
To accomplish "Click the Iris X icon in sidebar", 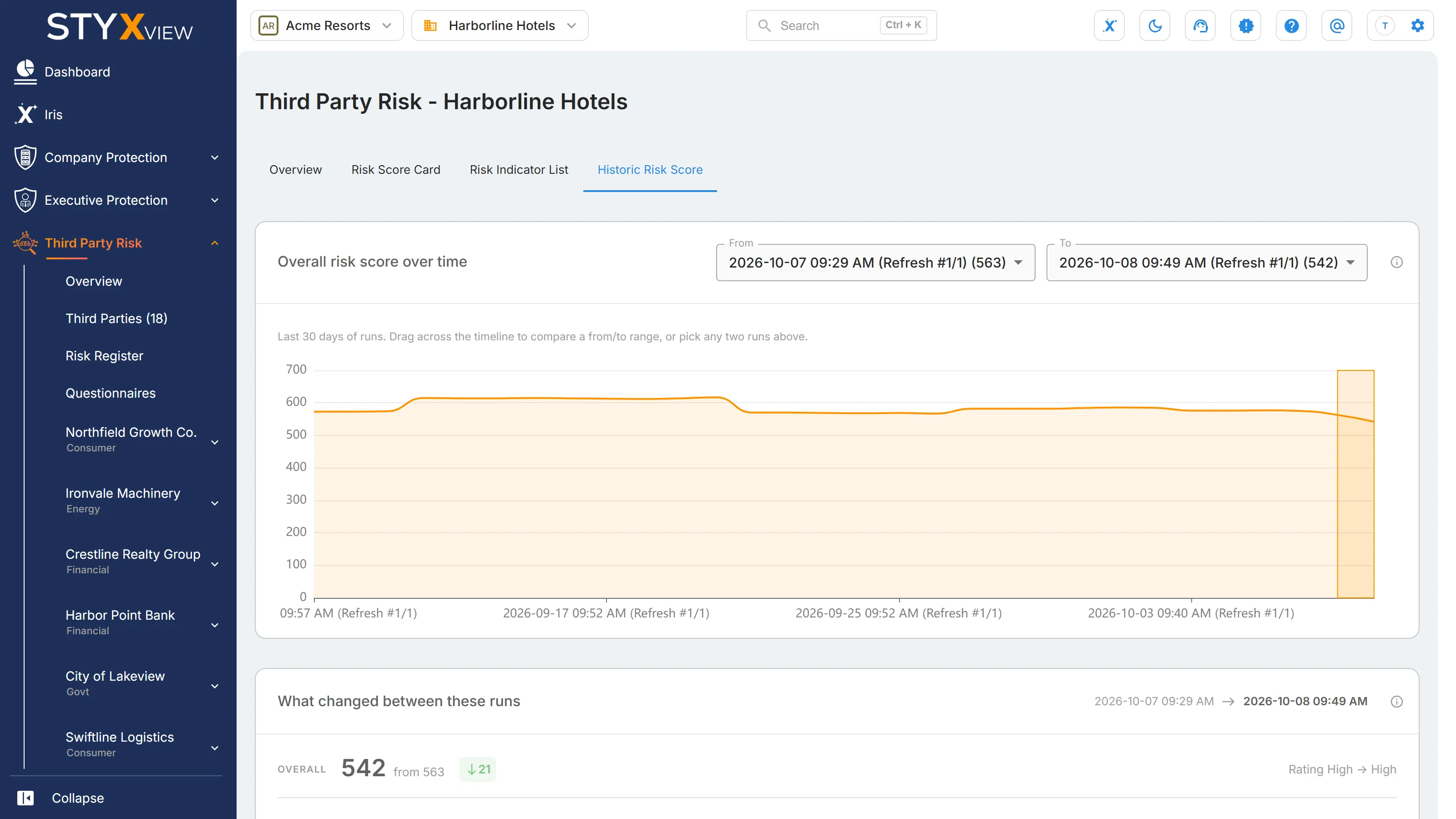I will [25, 114].
